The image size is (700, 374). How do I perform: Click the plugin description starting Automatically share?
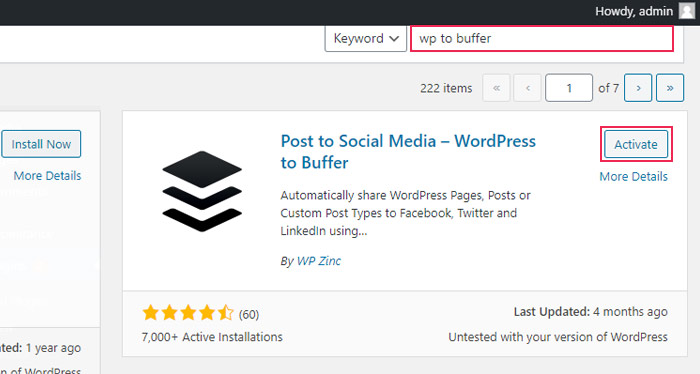[405, 213]
